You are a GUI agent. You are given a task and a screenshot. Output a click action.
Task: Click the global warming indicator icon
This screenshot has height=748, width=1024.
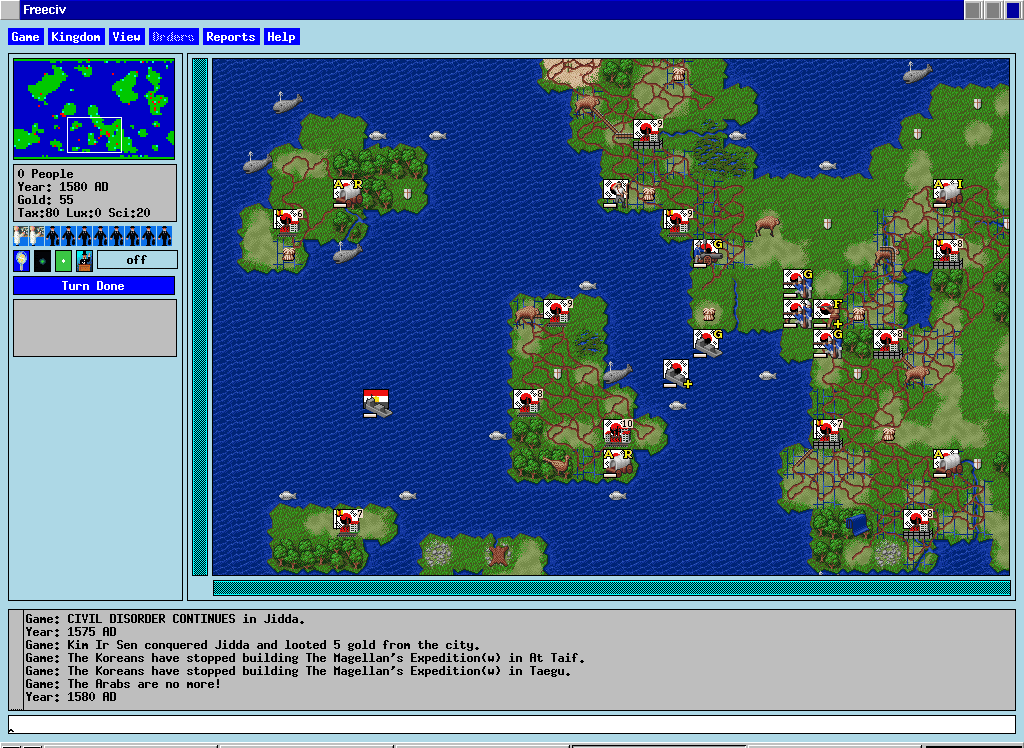(42, 260)
